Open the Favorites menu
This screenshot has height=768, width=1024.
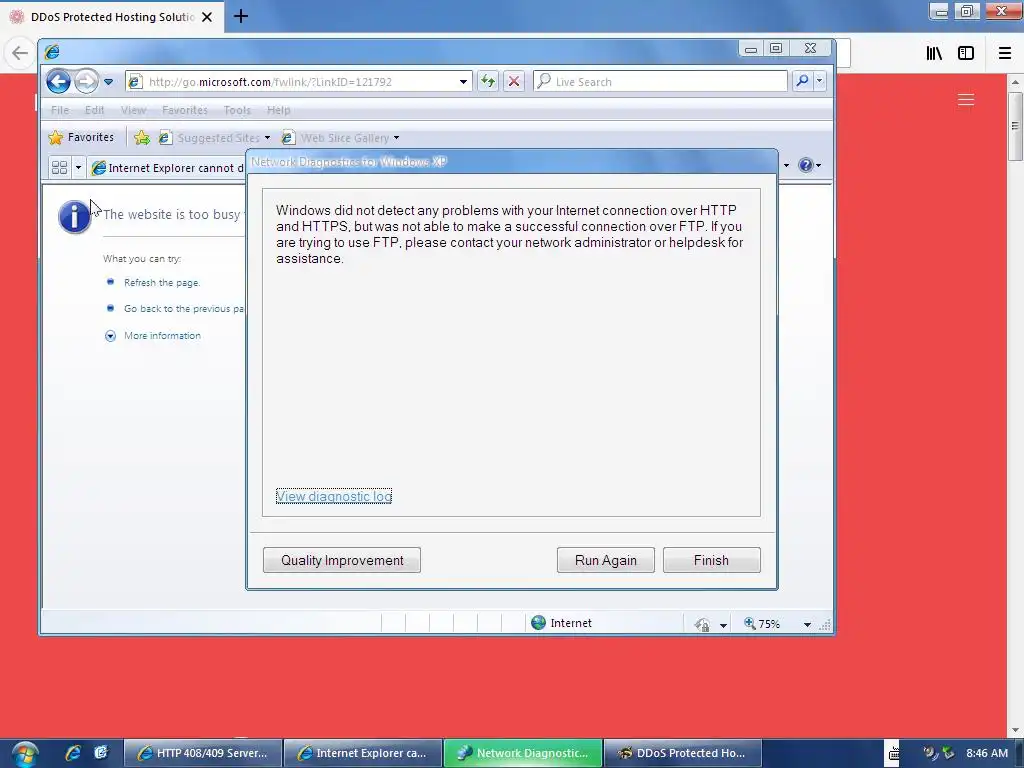point(185,110)
